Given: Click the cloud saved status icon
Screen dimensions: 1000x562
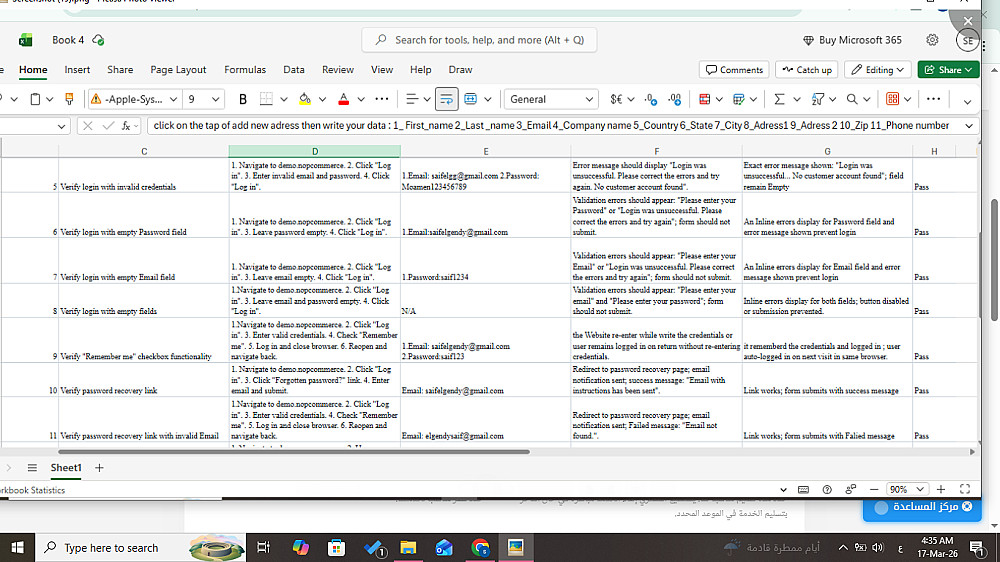Looking at the screenshot, I should 98,40.
